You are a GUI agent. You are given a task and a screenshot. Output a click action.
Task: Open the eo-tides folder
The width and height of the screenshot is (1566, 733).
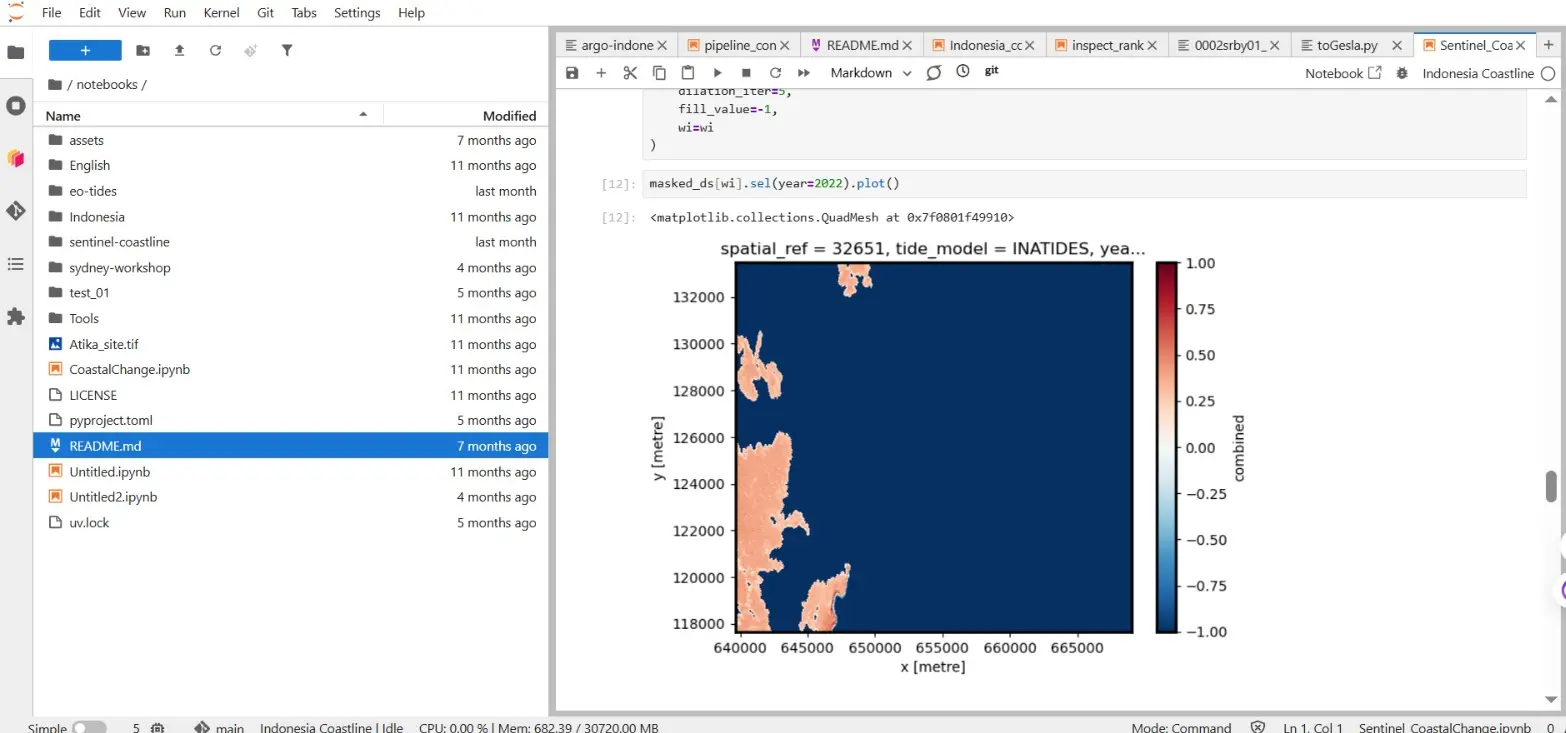click(x=291, y=191)
